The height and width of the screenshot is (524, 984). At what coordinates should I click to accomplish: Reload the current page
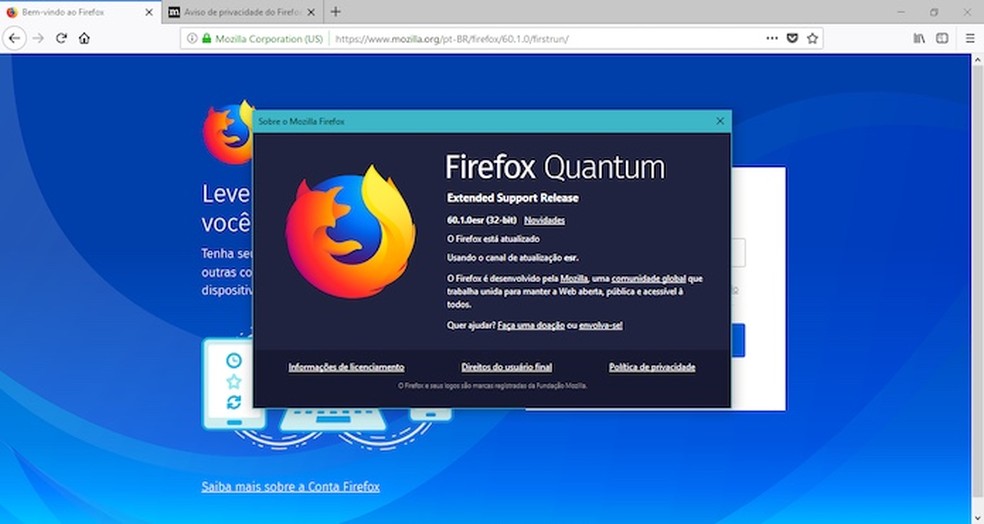(61, 38)
